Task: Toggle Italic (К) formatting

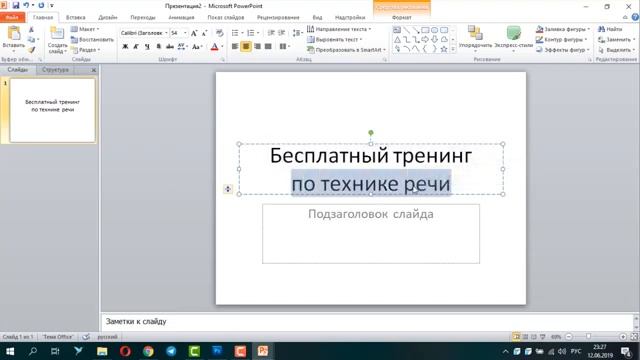Action: click(136, 47)
